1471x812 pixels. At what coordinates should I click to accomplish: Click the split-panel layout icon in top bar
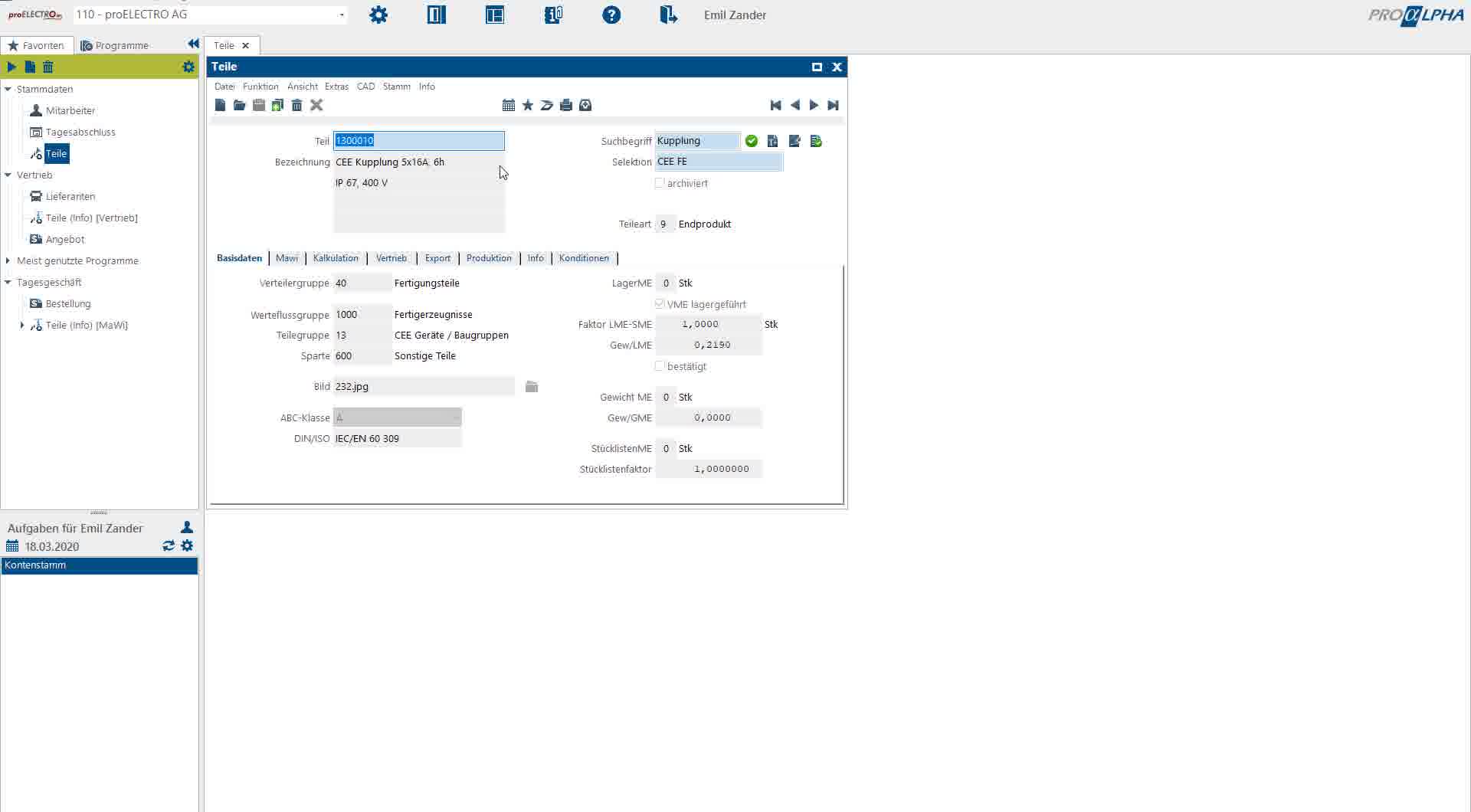click(437, 15)
